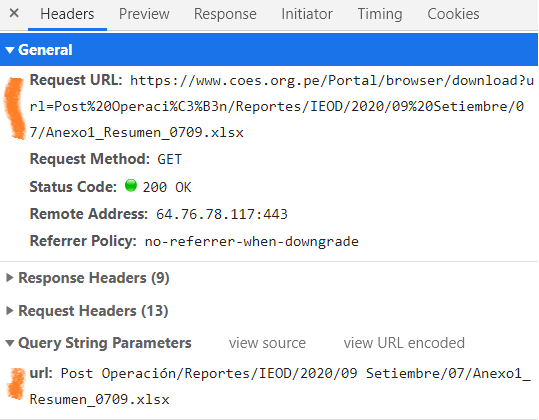Select the Headers tab

[x=67, y=14]
